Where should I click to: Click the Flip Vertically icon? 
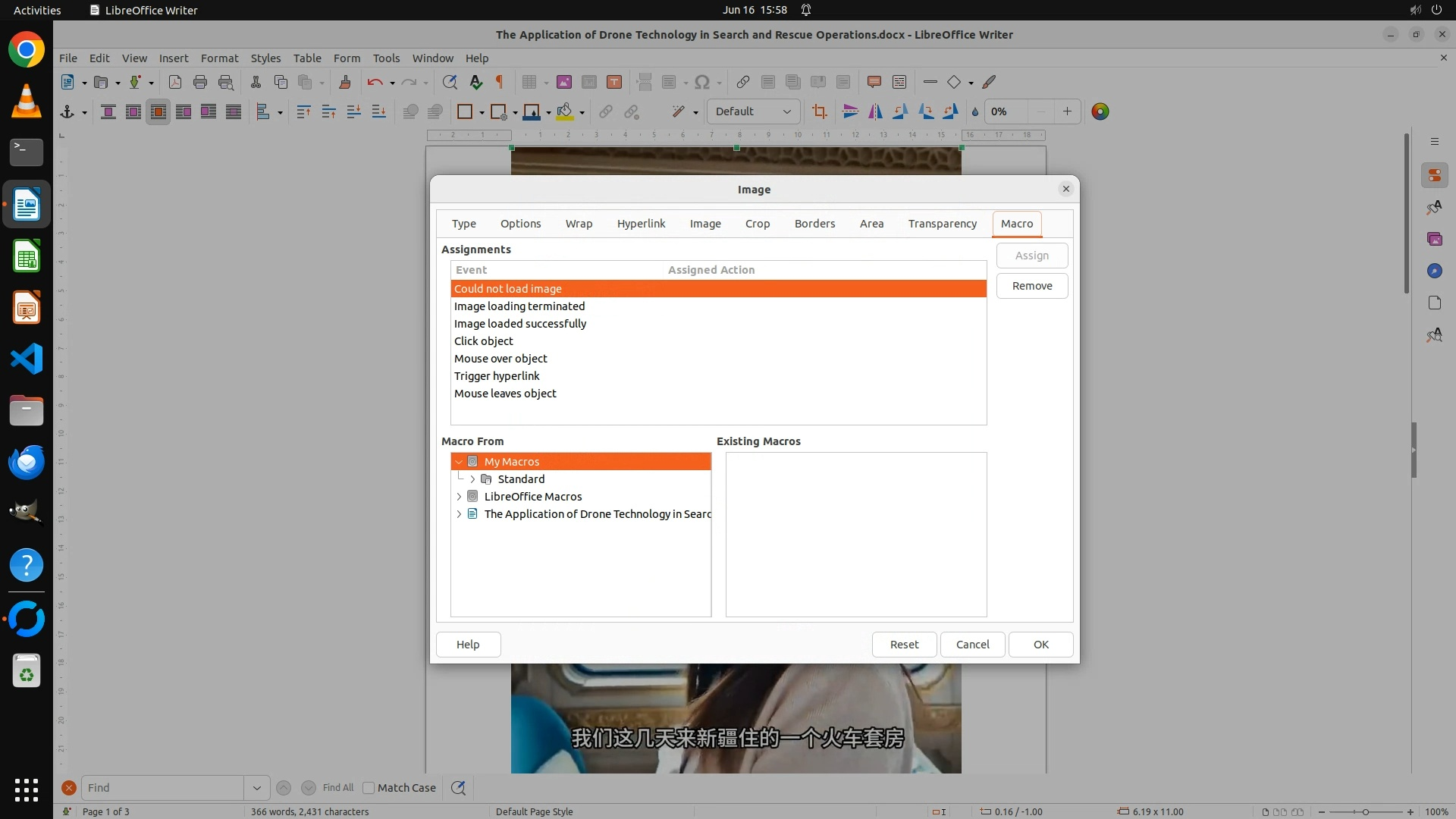pyautogui.click(x=850, y=112)
